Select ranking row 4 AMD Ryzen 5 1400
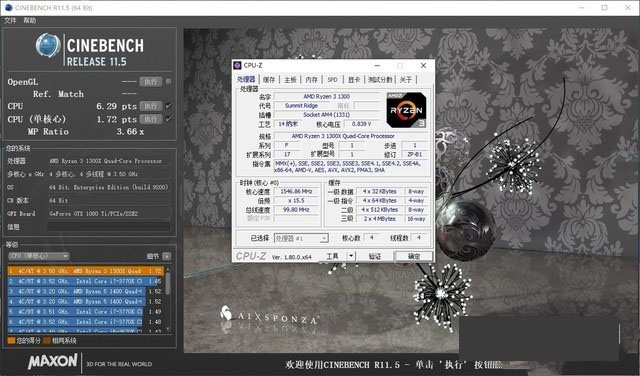640x376 pixels. (x=86, y=301)
